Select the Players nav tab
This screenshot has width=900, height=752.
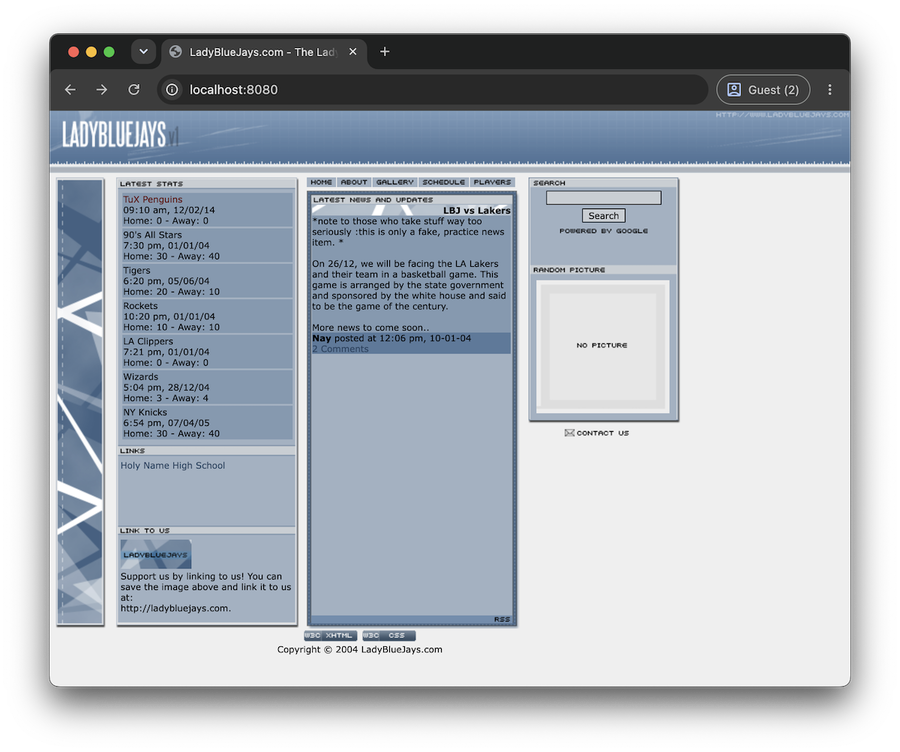[492, 182]
